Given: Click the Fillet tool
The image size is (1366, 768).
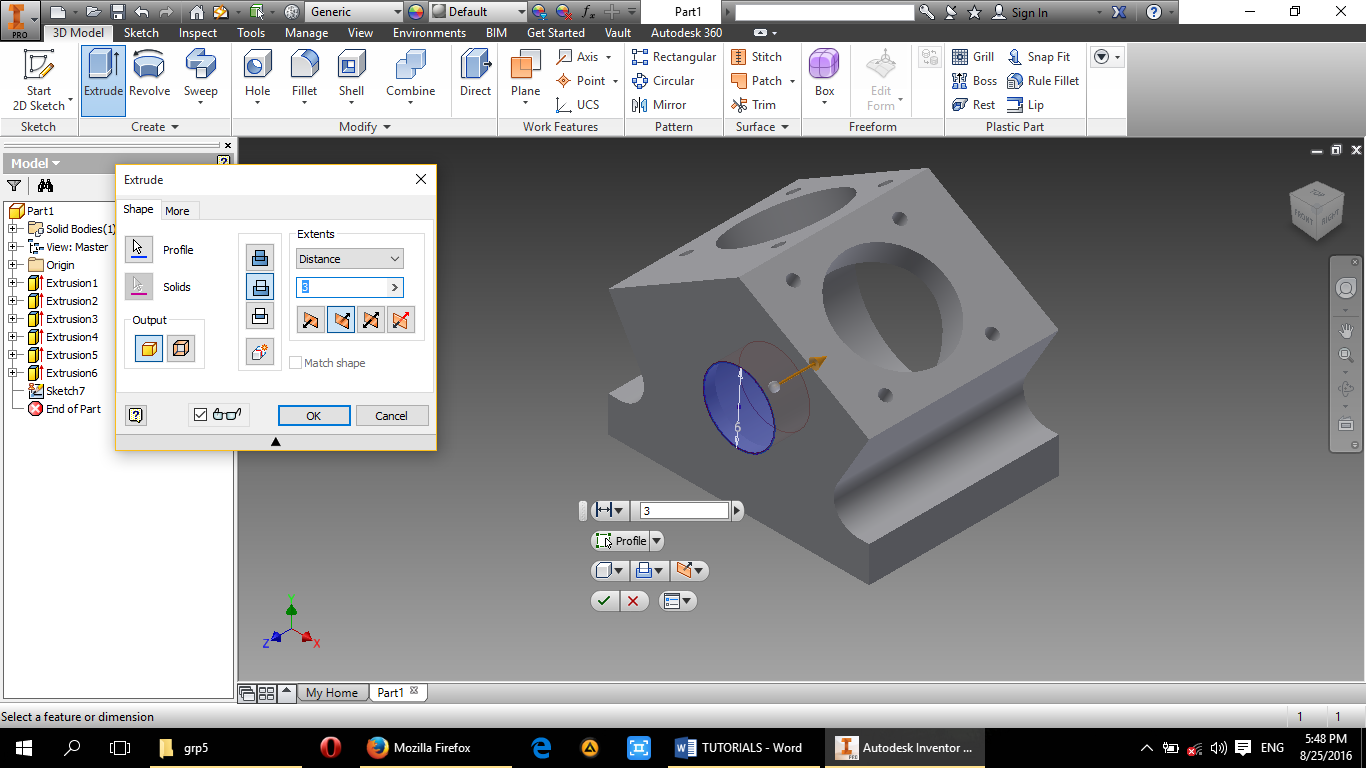Looking at the screenshot, I should (304, 80).
